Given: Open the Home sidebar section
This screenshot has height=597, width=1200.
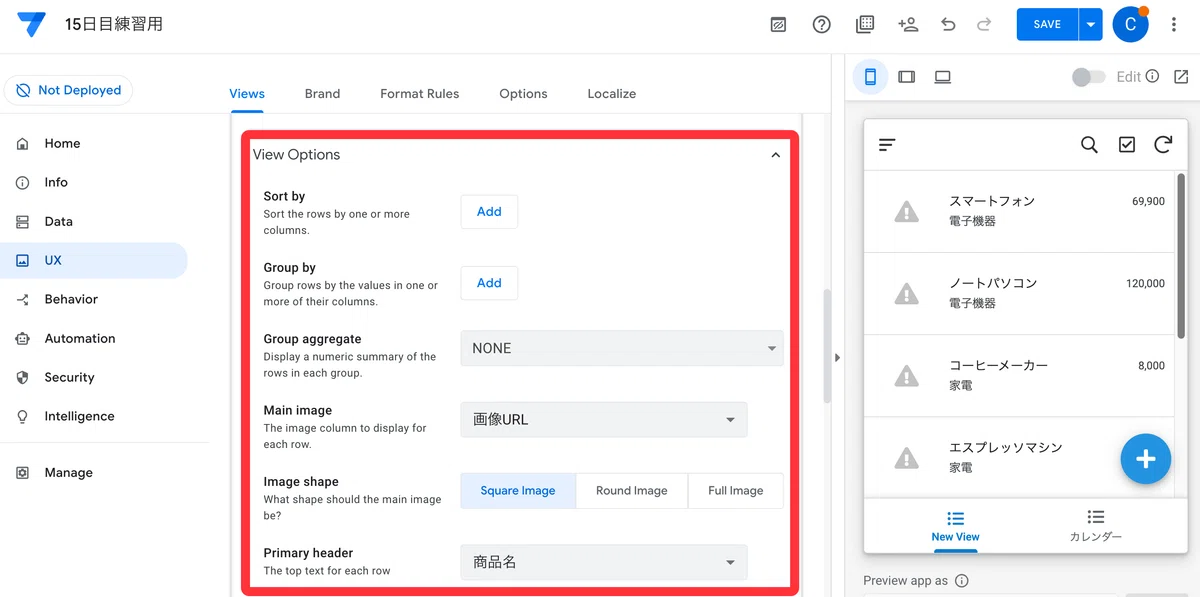Looking at the screenshot, I should coord(95,143).
